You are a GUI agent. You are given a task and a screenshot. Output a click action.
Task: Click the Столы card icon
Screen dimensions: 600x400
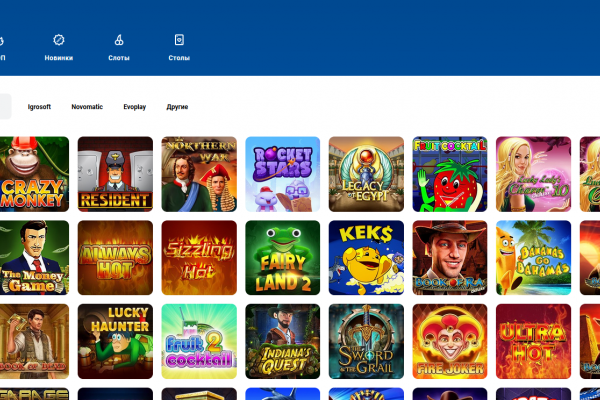[179, 40]
